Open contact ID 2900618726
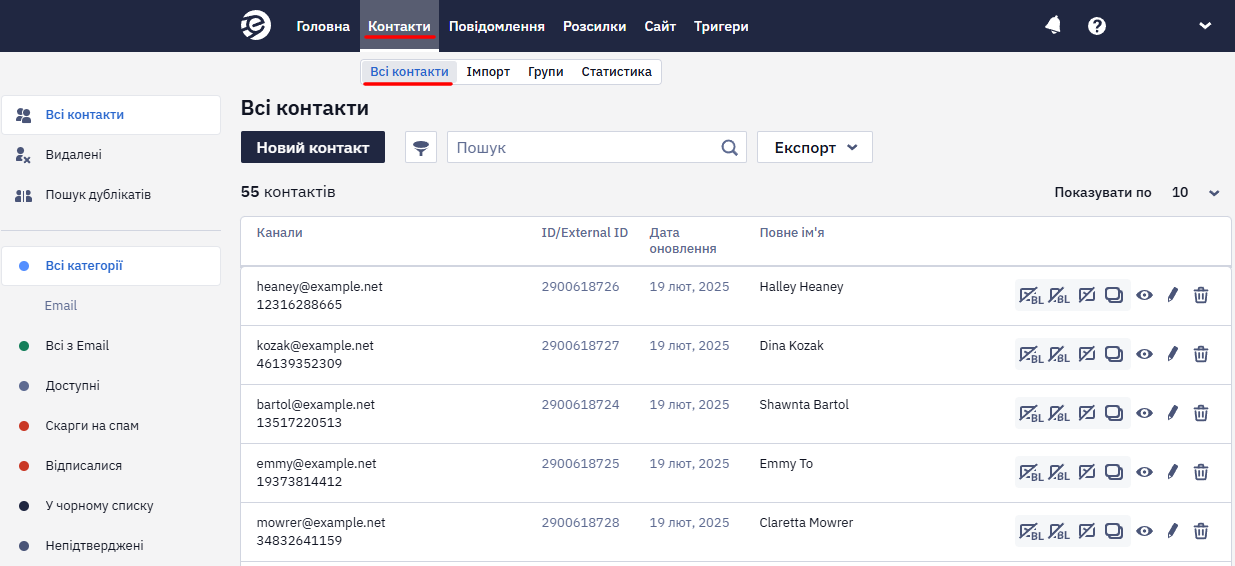1235x566 pixels. click(x=580, y=287)
